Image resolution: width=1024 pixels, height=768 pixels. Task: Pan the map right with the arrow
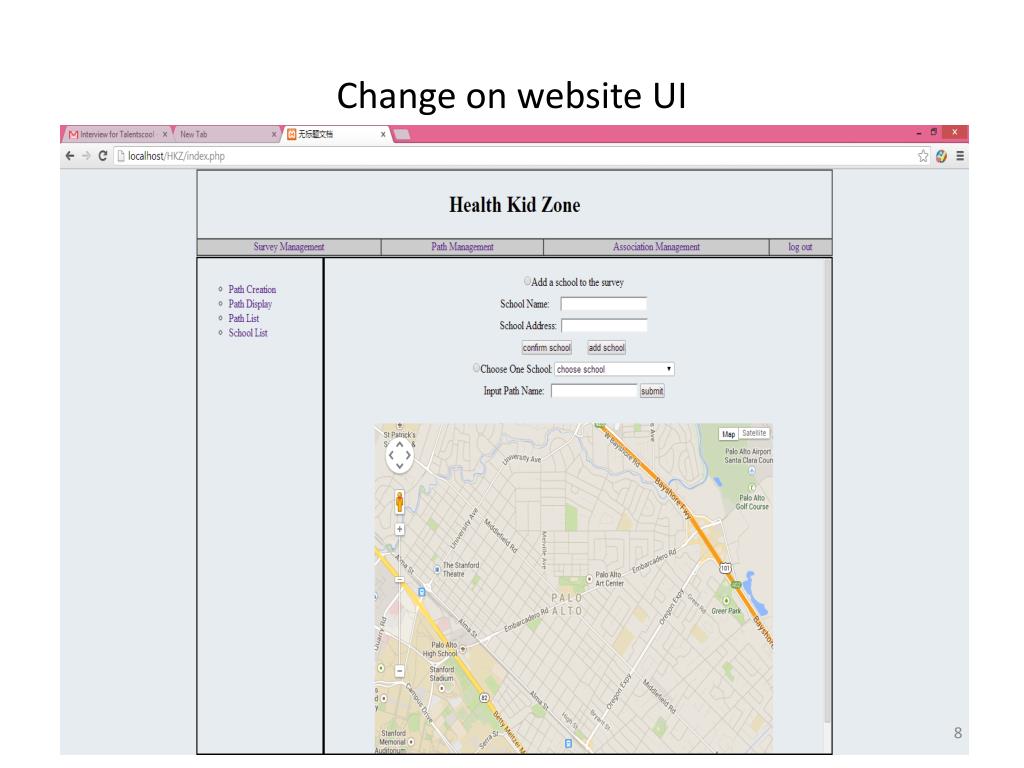pyautogui.click(x=408, y=455)
